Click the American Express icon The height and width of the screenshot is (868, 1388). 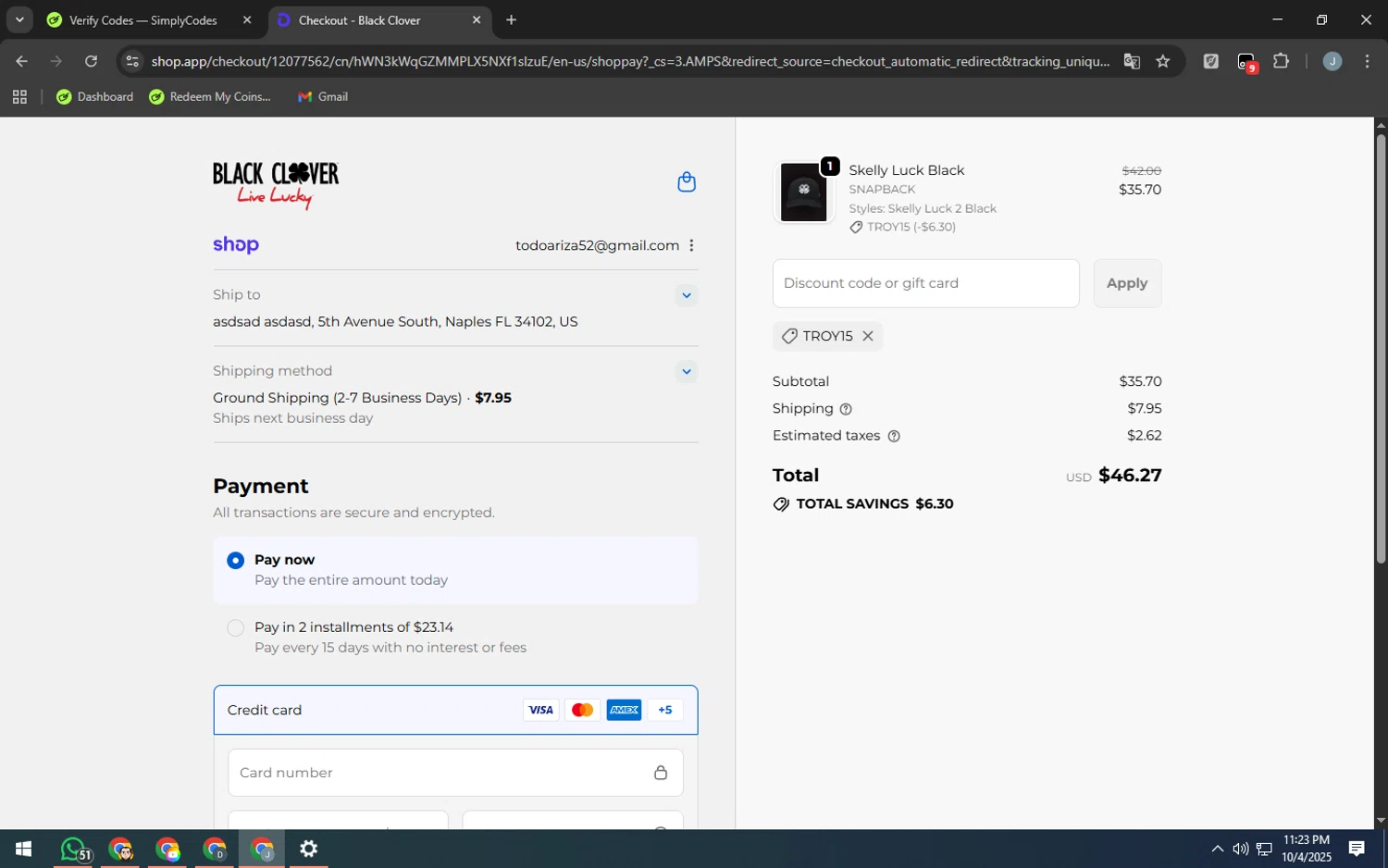pyautogui.click(x=624, y=711)
